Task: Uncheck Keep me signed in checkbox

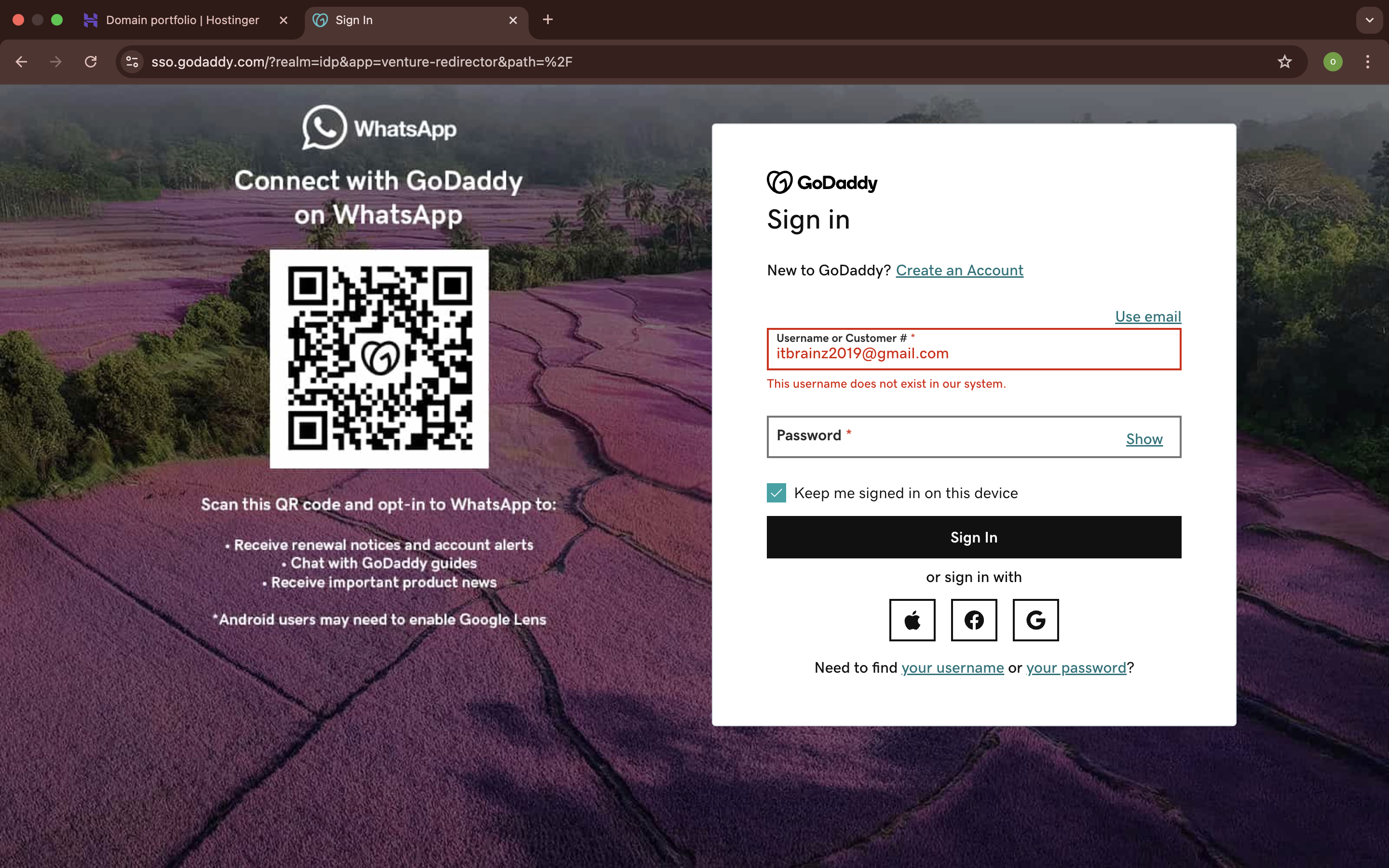Action: [x=776, y=493]
